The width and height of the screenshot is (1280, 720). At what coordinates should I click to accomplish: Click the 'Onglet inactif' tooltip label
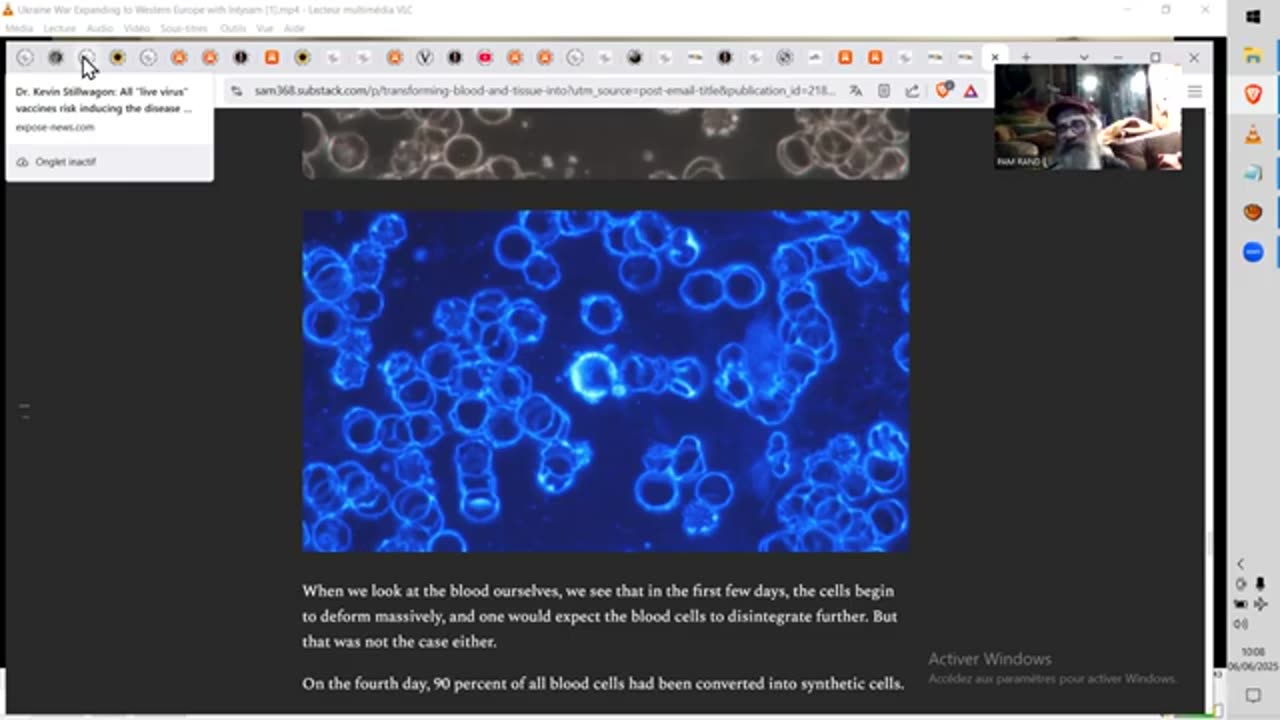[66, 161]
